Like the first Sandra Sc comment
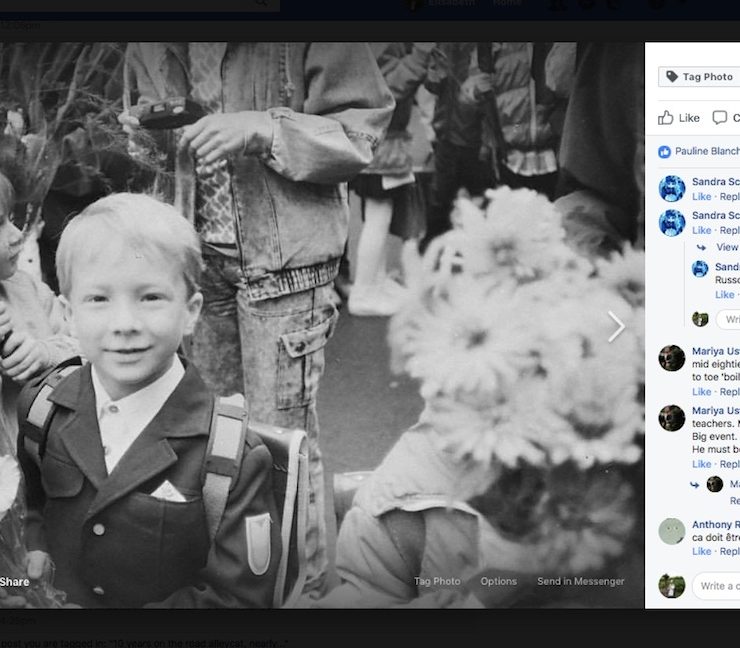The height and width of the screenshot is (648, 740). click(x=701, y=196)
